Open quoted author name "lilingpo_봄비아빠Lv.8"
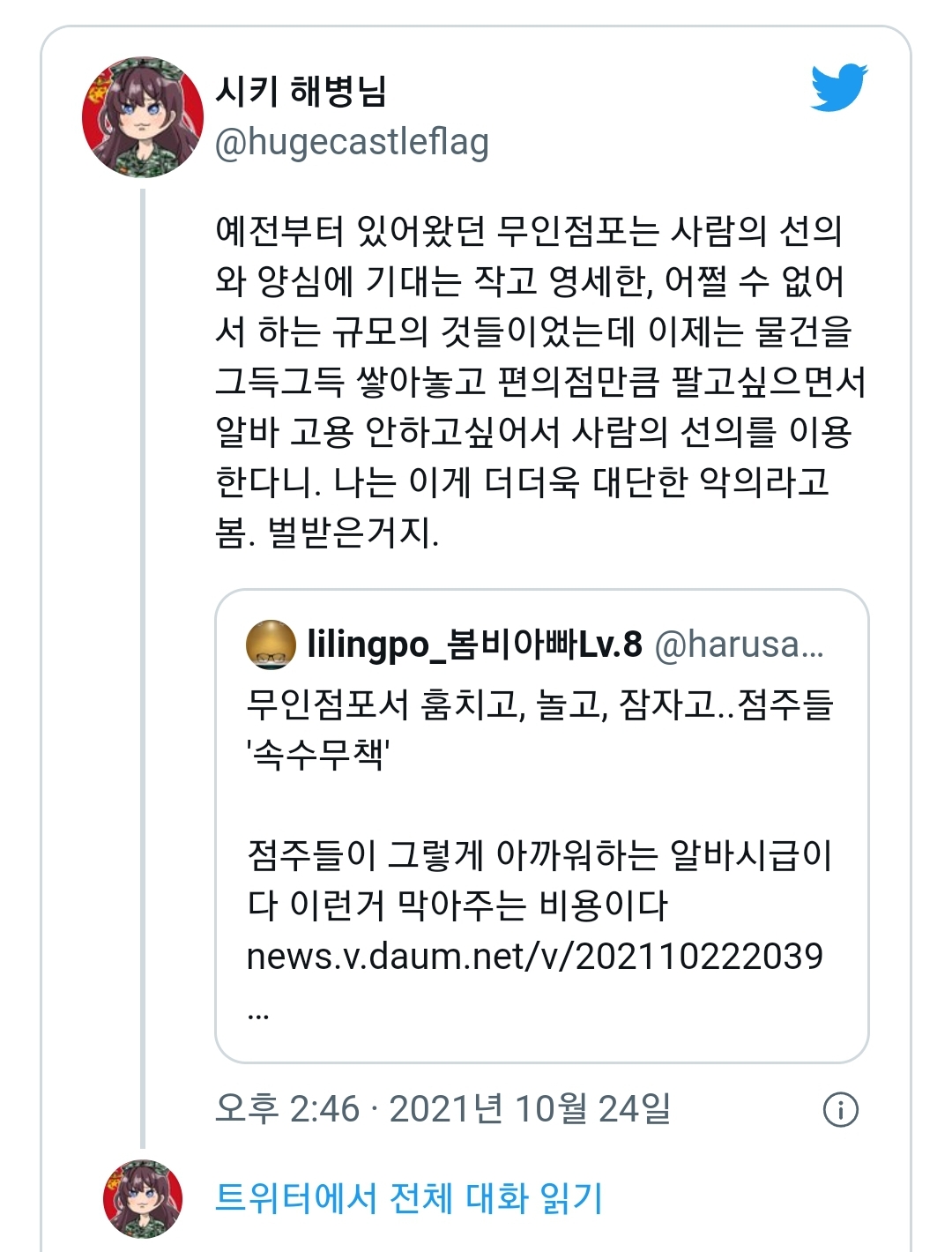Viewport: 952px width, 1252px height. 474,645
